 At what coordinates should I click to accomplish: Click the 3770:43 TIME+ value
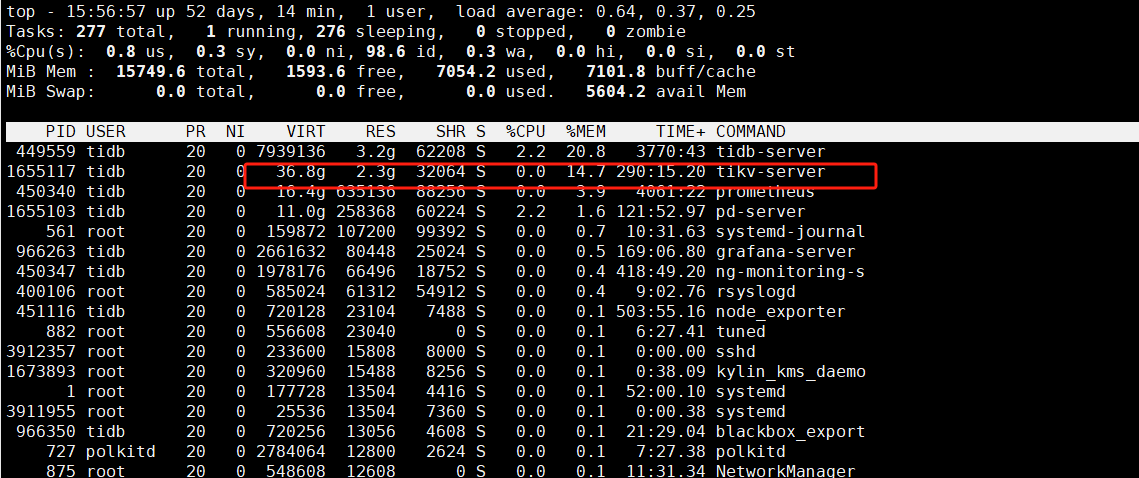click(x=671, y=152)
